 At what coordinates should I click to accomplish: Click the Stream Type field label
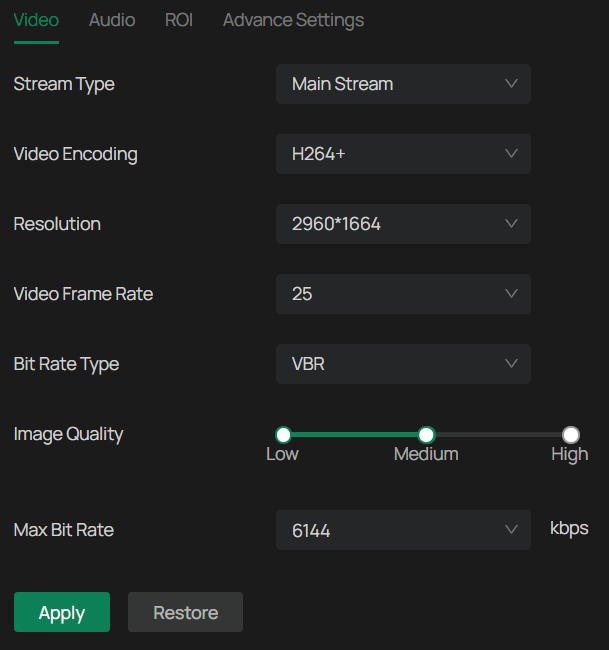64,85
